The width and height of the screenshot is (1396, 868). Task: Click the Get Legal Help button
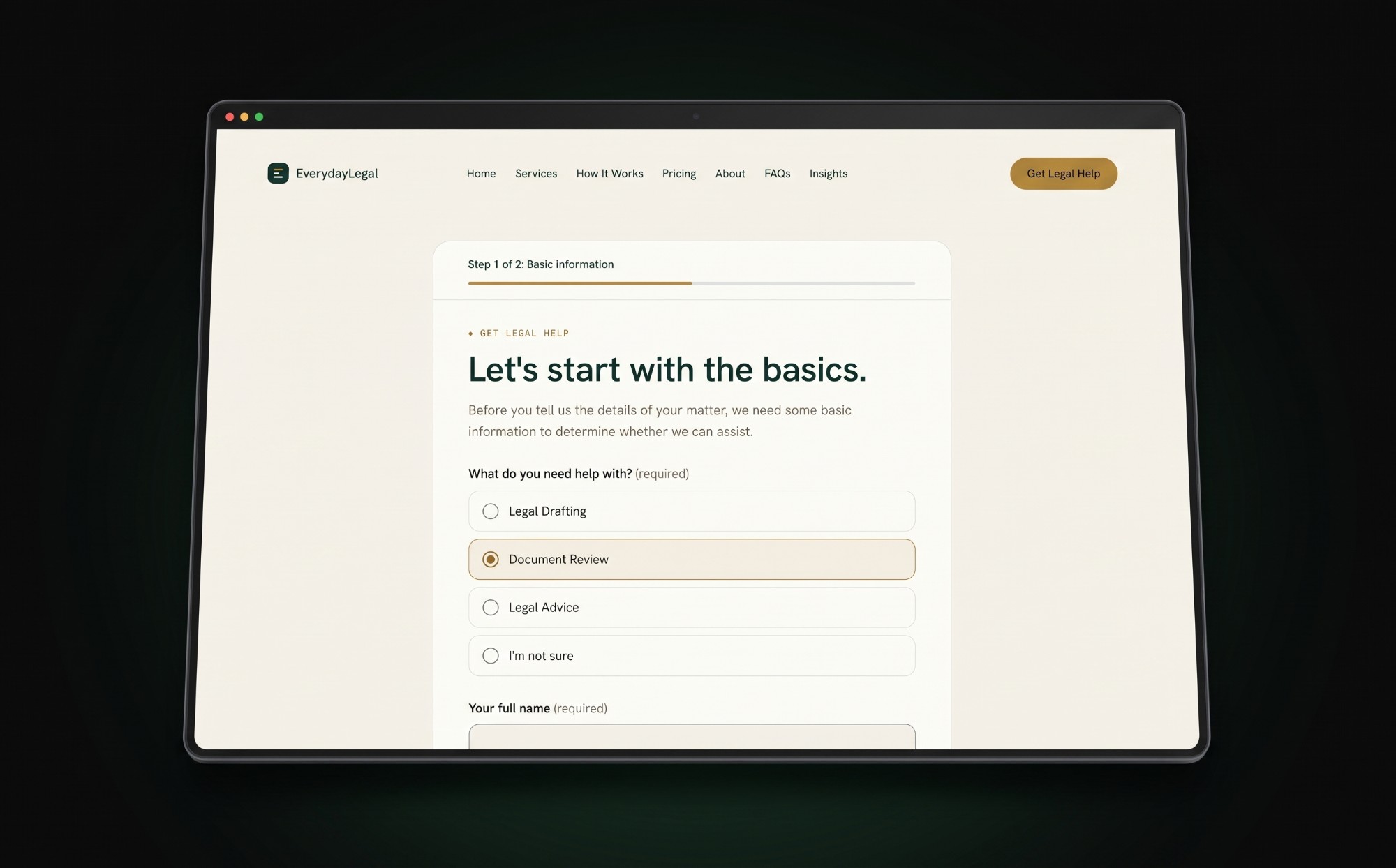pos(1063,173)
